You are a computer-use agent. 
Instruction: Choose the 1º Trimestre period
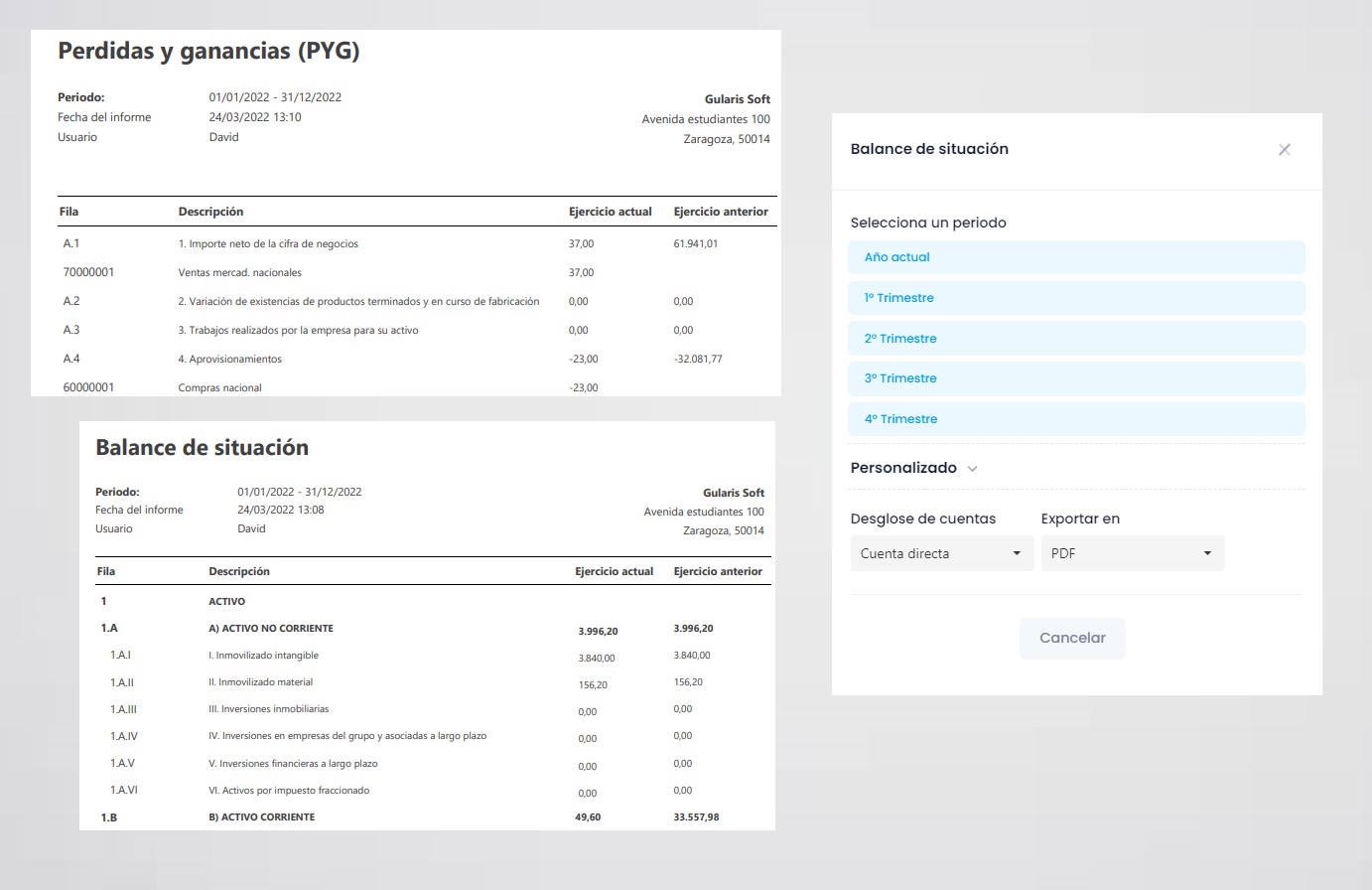pyautogui.click(x=1076, y=298)
